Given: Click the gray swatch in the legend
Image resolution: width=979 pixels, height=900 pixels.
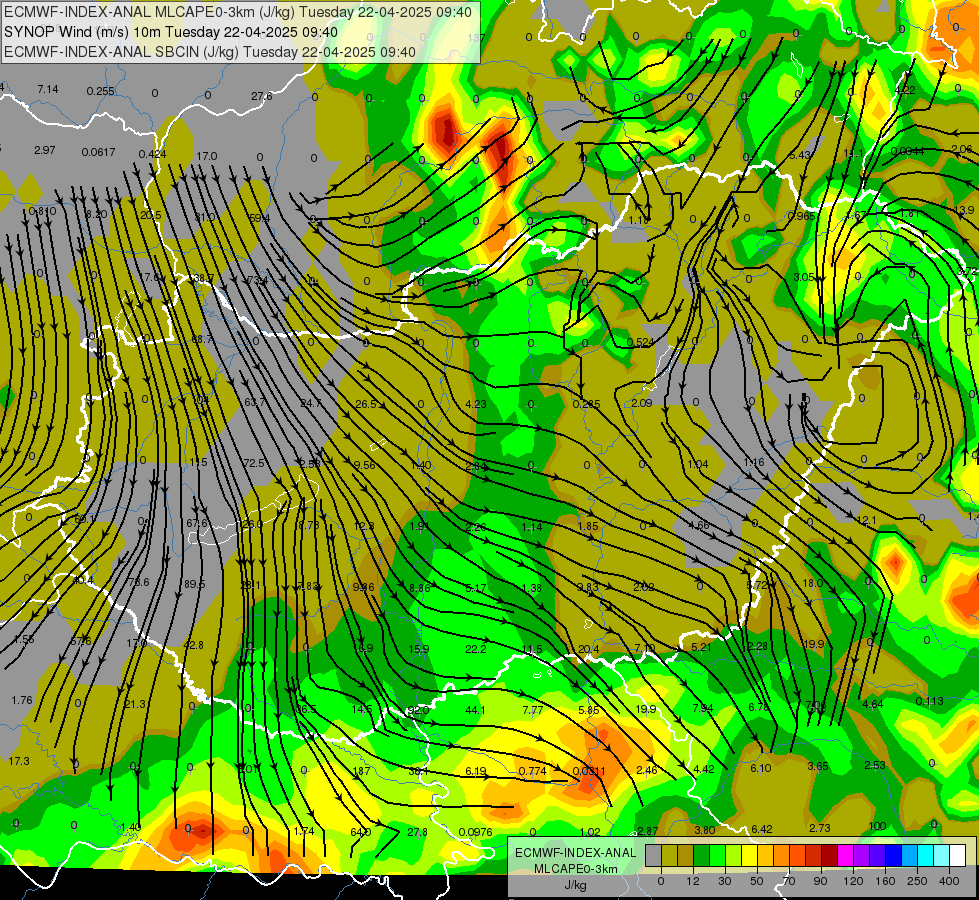Looking at the screenshot, I should click(654, 856).
